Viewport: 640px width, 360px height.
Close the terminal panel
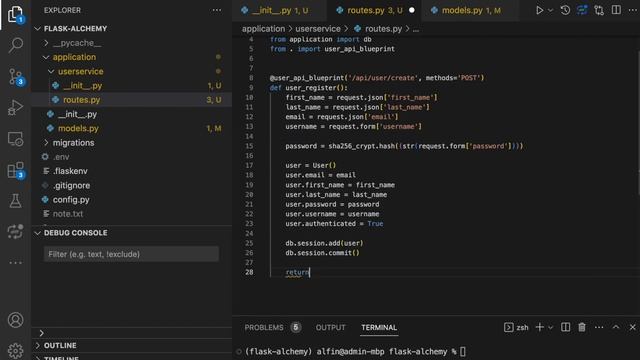633,327
